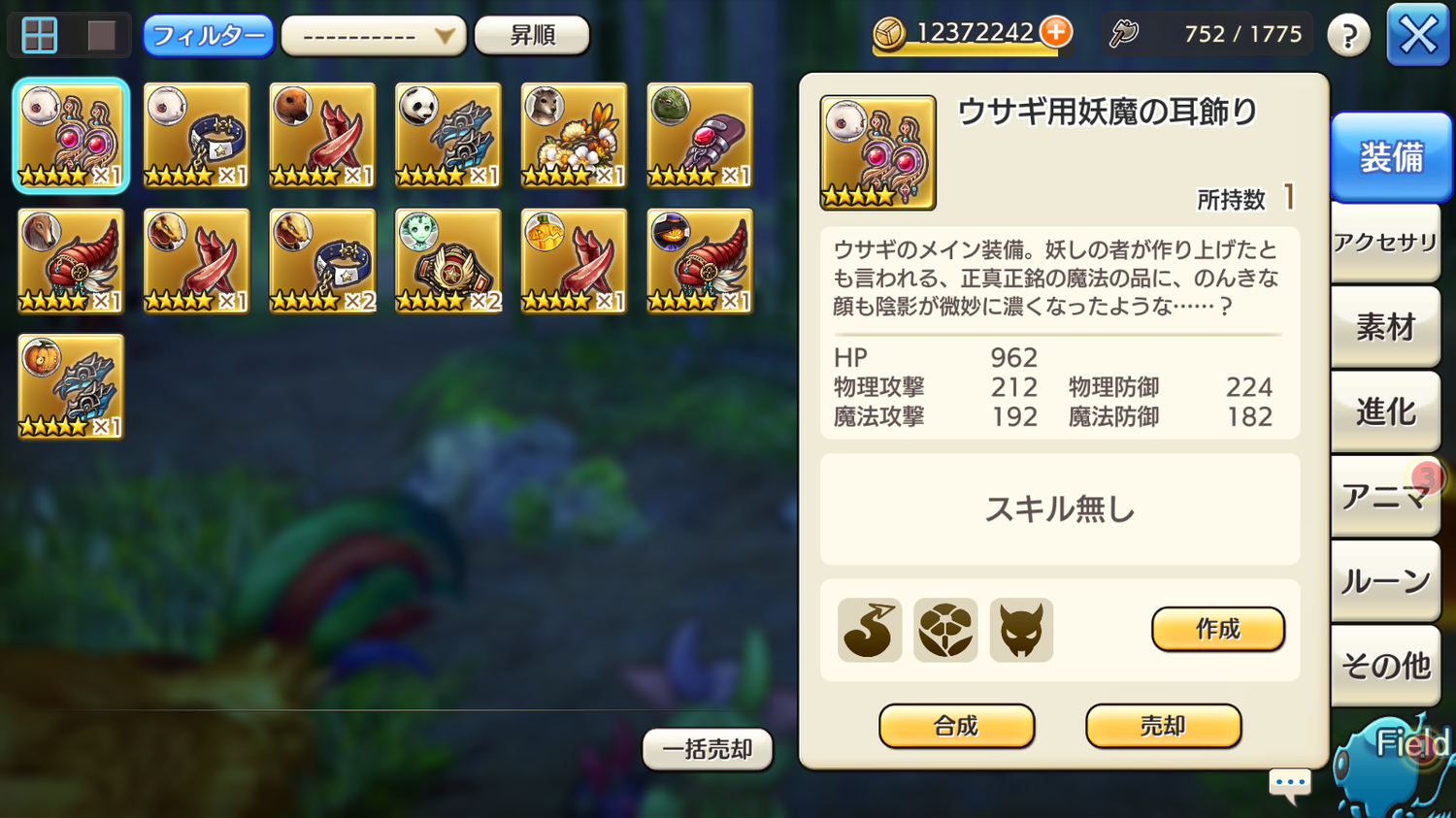Click the 作成 craft button
Viewport: 1456px width, 818px height.
point(1217,630)
